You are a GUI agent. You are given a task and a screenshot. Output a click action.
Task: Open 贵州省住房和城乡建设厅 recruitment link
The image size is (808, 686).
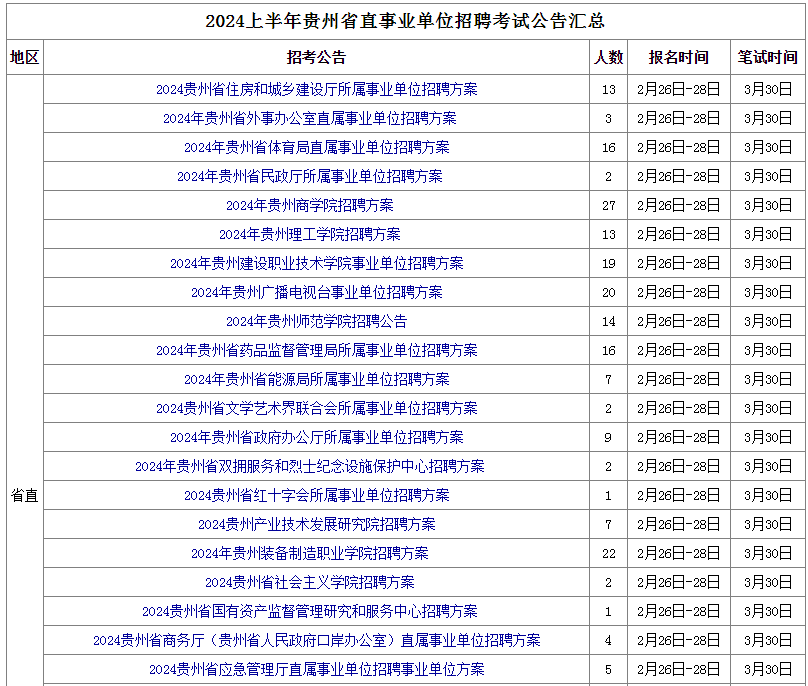pyautogui.click(x=316, y=89)
